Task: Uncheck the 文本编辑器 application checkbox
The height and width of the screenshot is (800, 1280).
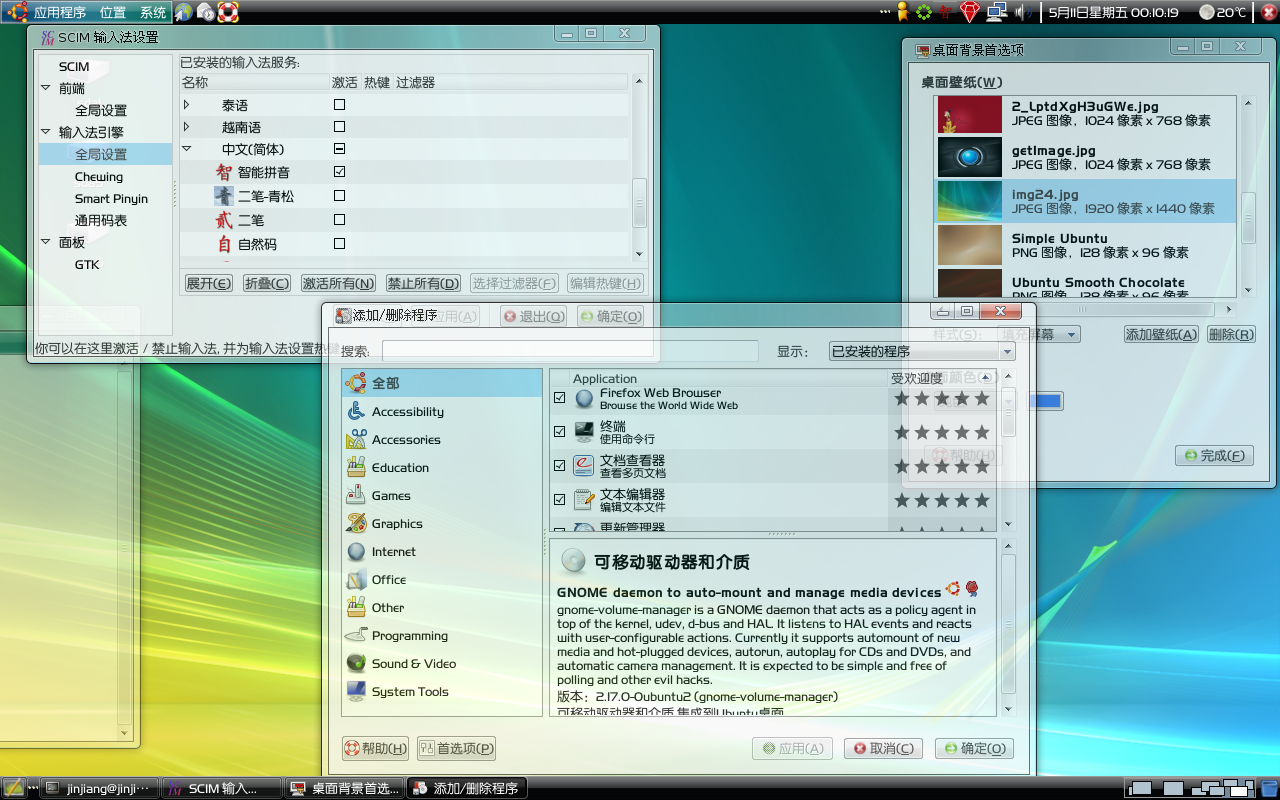Action: 560,499
